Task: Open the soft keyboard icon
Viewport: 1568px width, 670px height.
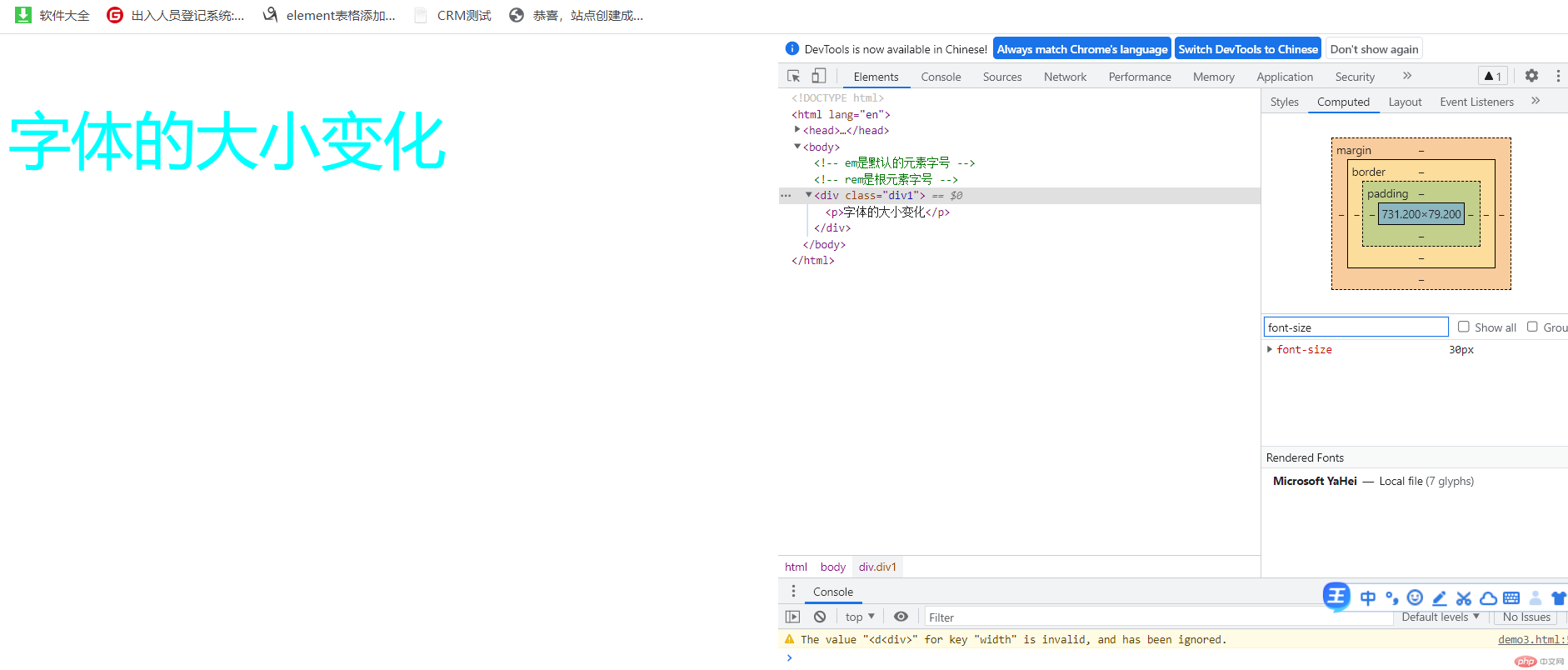Action: pos(1511,597)
